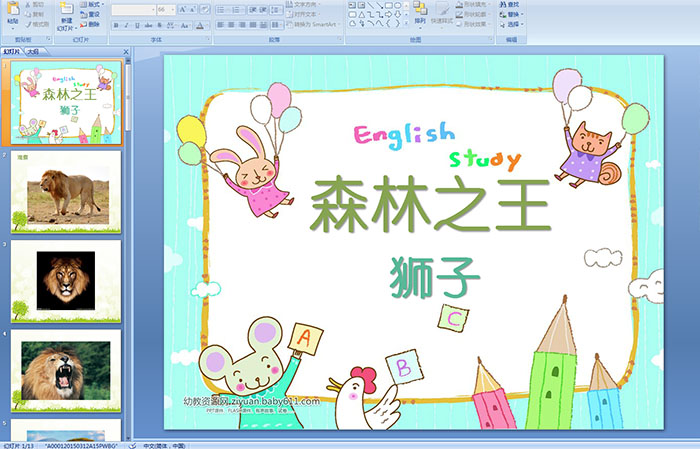Toggle bold formatting
The height and width of the screenshot is (449, 700).
(x=116, y=24)
